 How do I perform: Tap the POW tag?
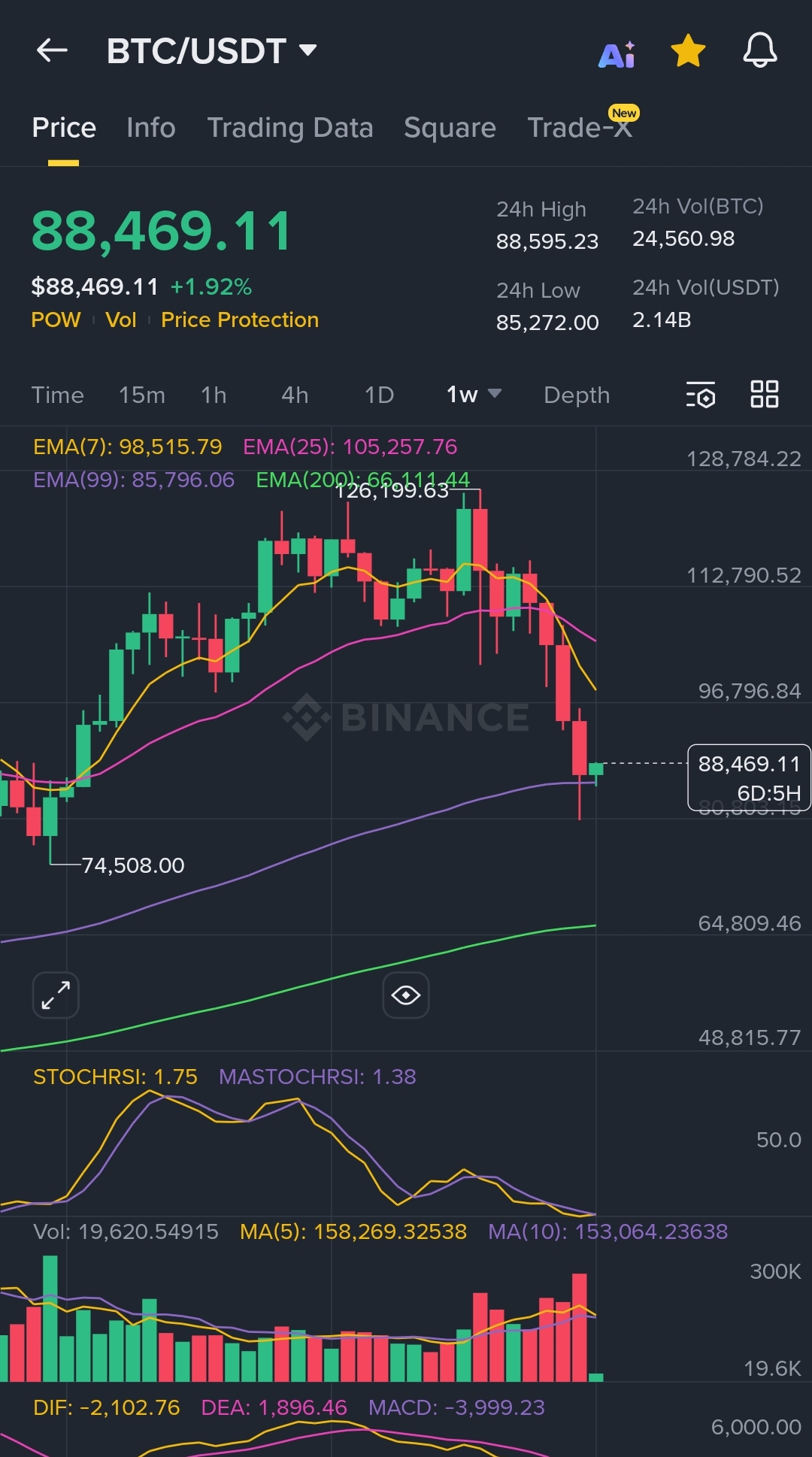tap(56, 320)
